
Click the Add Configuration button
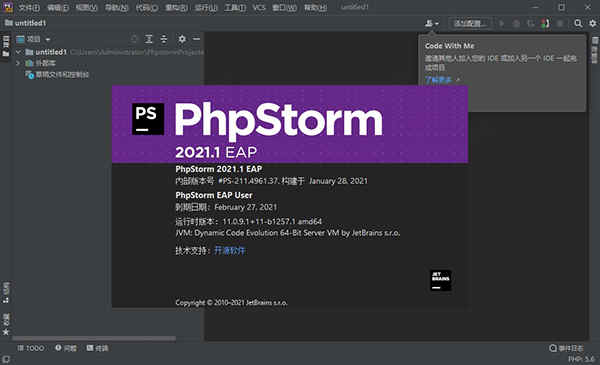pyautogui.click(x=470, y=24)
